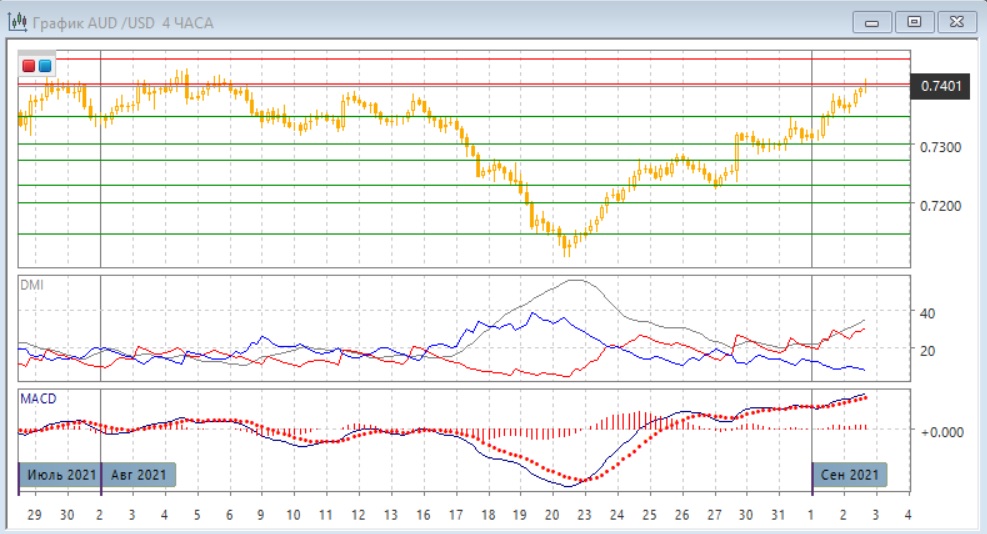Click the 0.7300 price axis label

939,147
